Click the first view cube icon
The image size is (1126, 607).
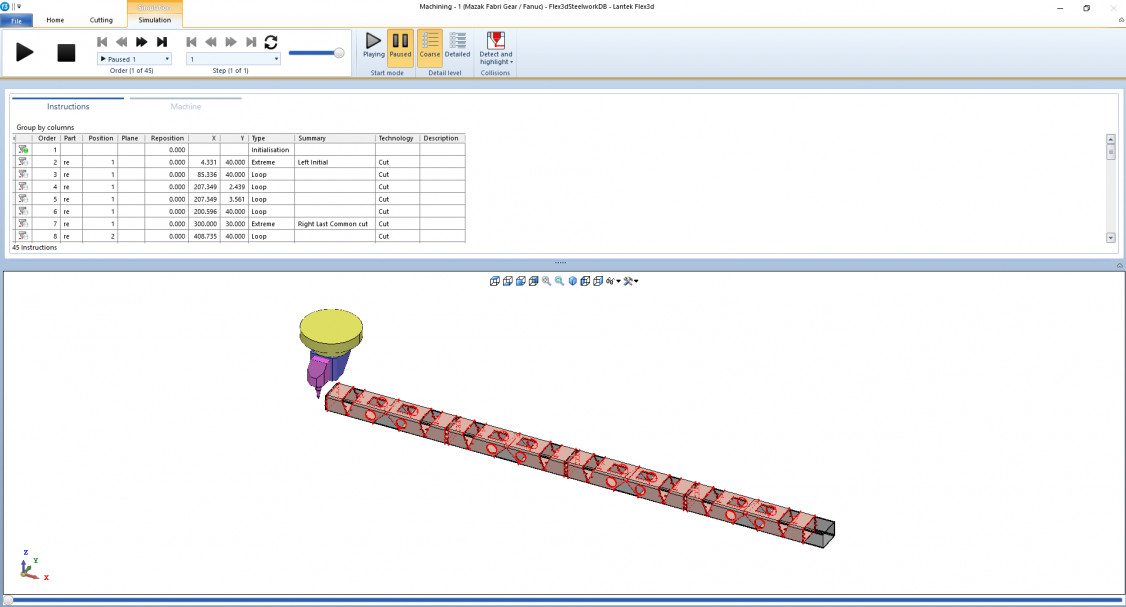coord(494,281)
